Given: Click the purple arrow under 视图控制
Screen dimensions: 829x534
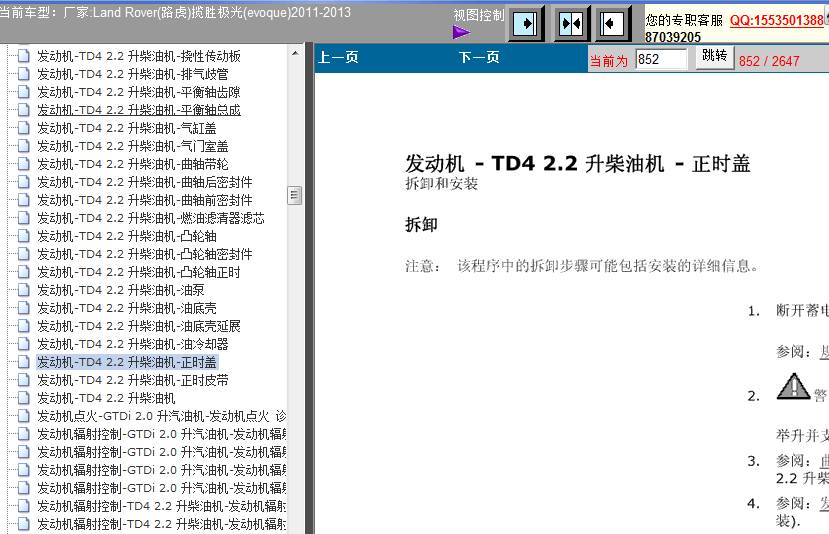Looking at the screenshot, I should (461, 32).
